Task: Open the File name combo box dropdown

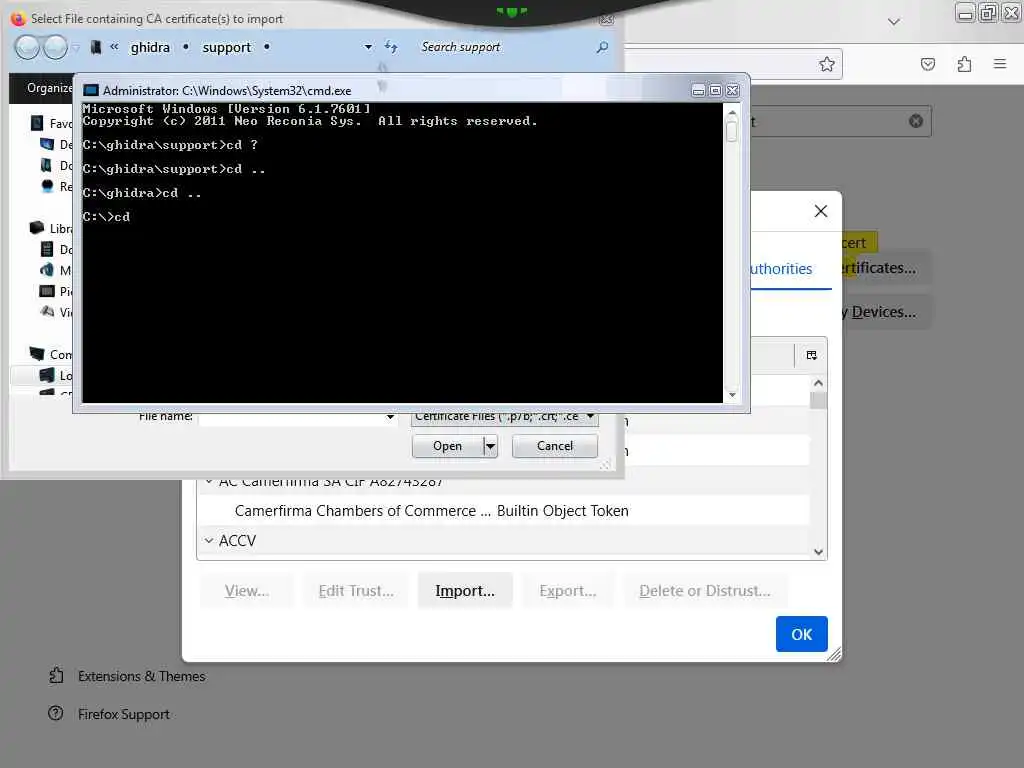Action: pos(390,417)
